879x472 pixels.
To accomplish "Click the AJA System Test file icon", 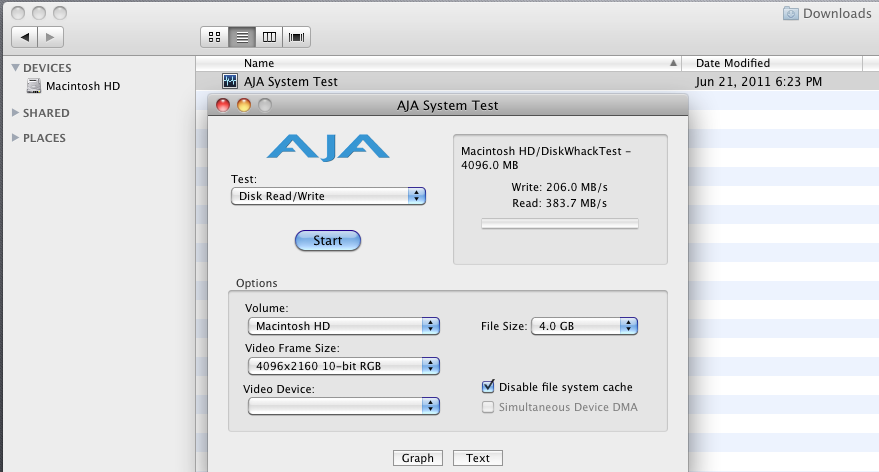I will [x=229, y=81].
